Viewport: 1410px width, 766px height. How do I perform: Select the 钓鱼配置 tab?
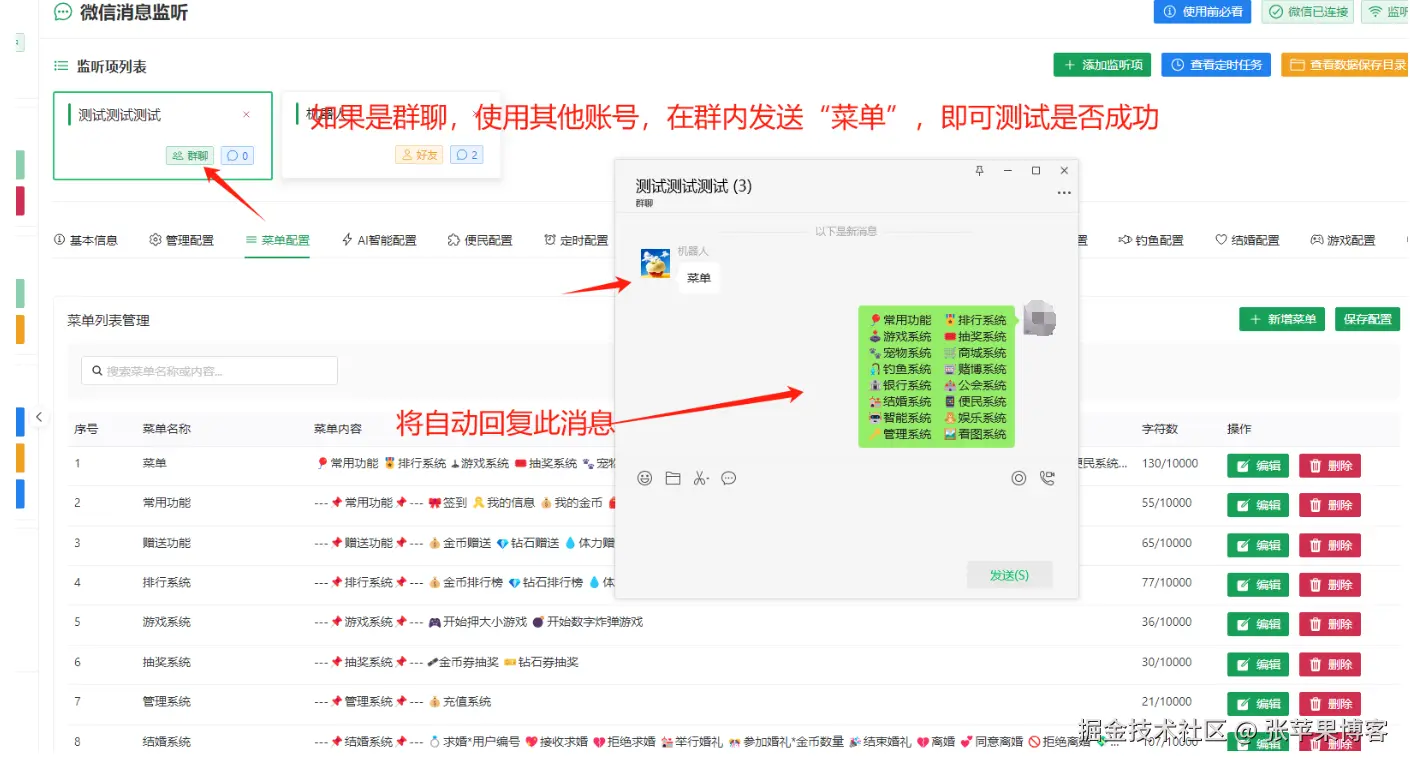[x=1152, y=240]
